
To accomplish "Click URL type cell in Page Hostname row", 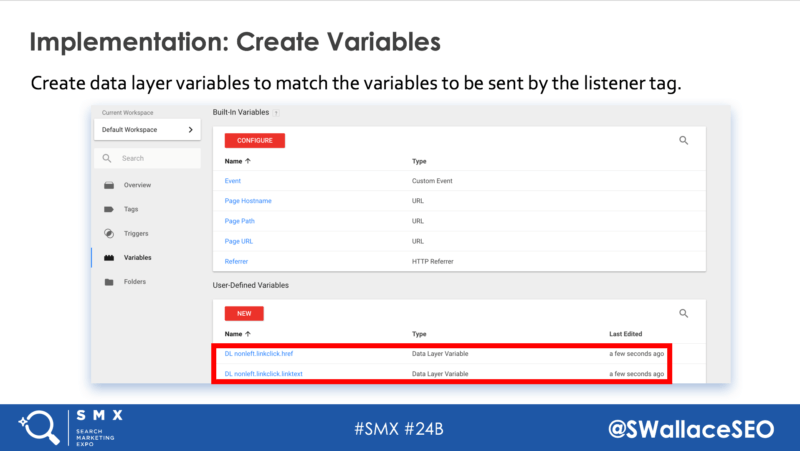I will pyautogui.click(x=418, y=201).
